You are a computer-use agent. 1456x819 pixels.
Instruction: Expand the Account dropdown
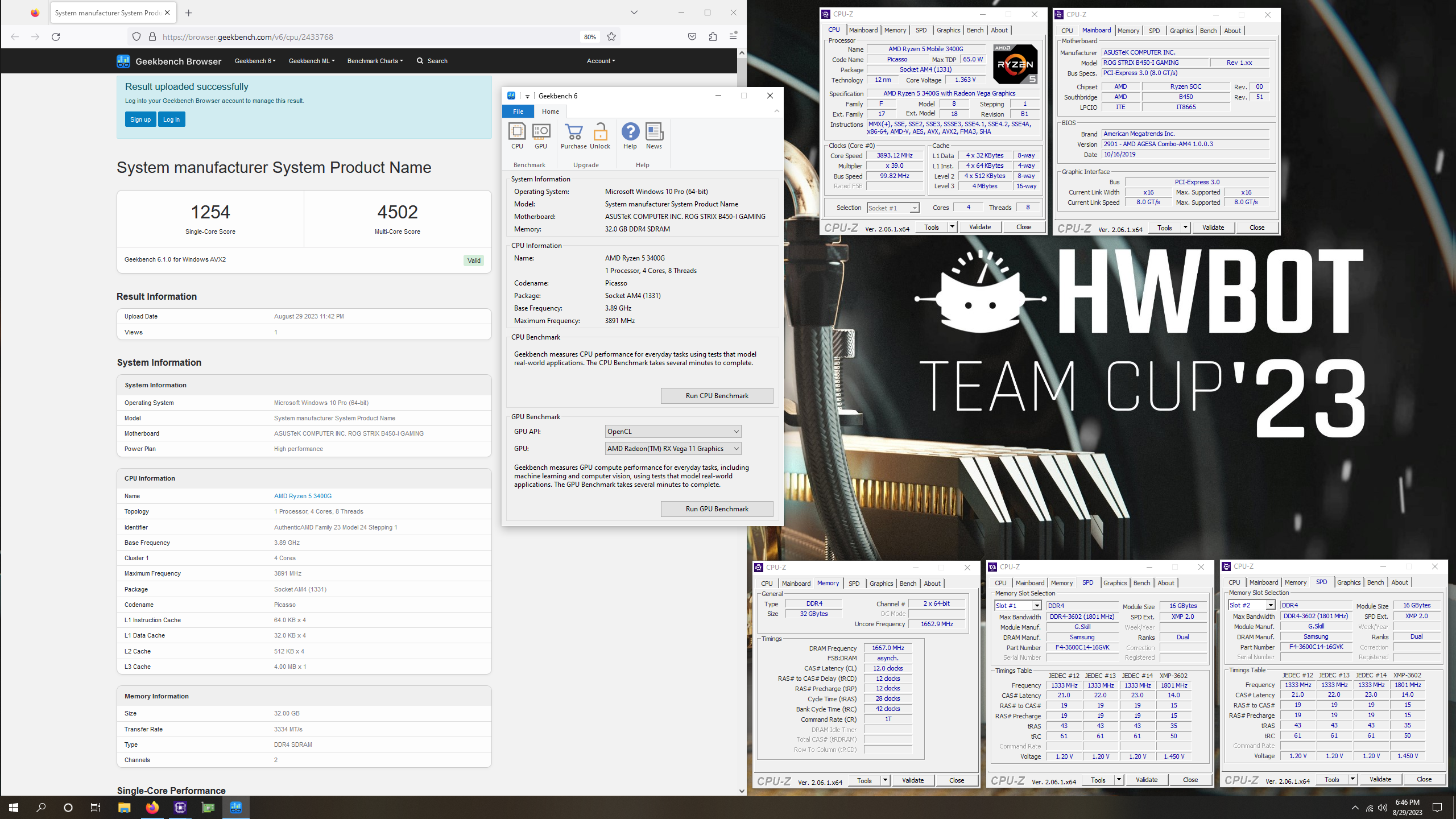(x=601, y=61)
